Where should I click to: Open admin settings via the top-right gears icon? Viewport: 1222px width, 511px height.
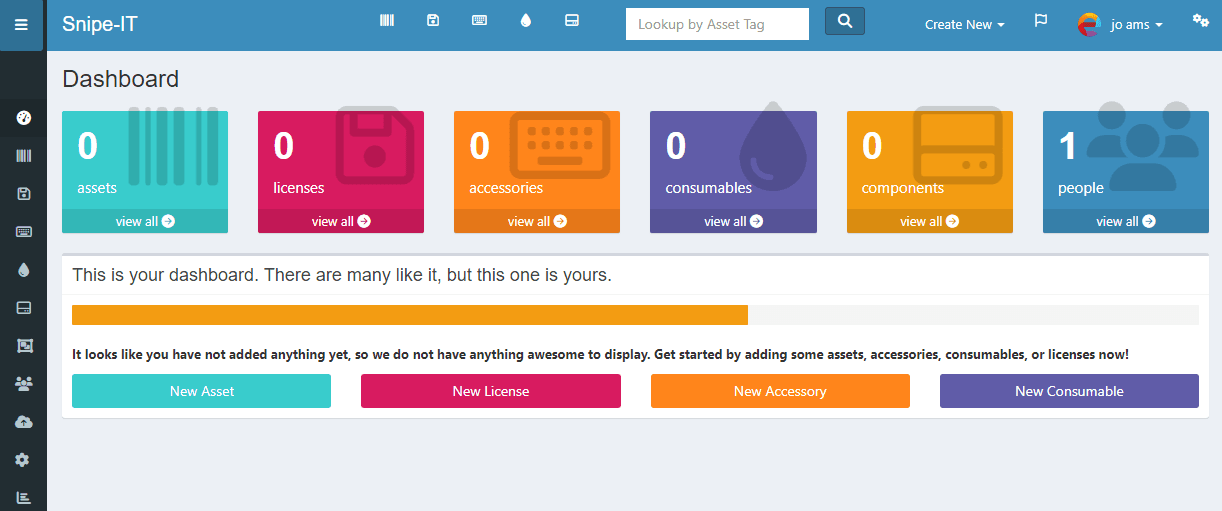click(x=1200, y=20)
